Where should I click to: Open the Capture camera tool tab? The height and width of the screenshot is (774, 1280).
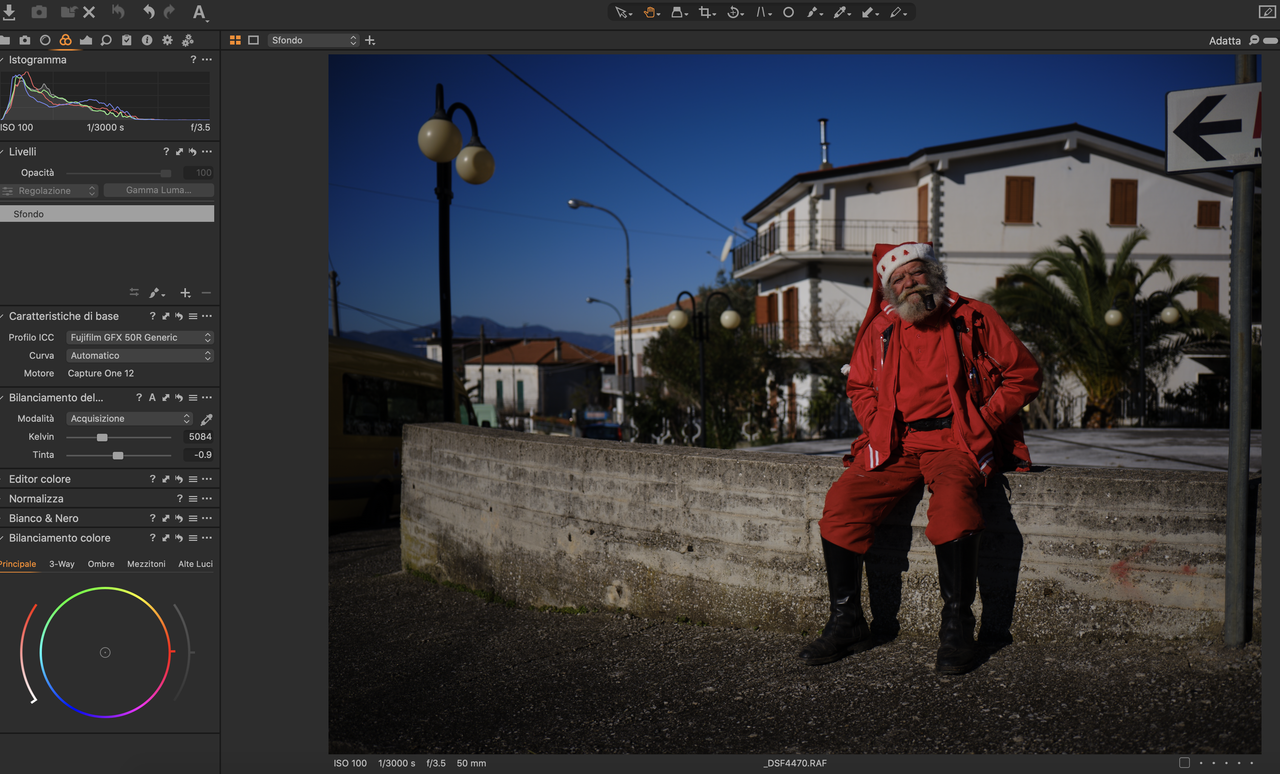pos(25,40)
